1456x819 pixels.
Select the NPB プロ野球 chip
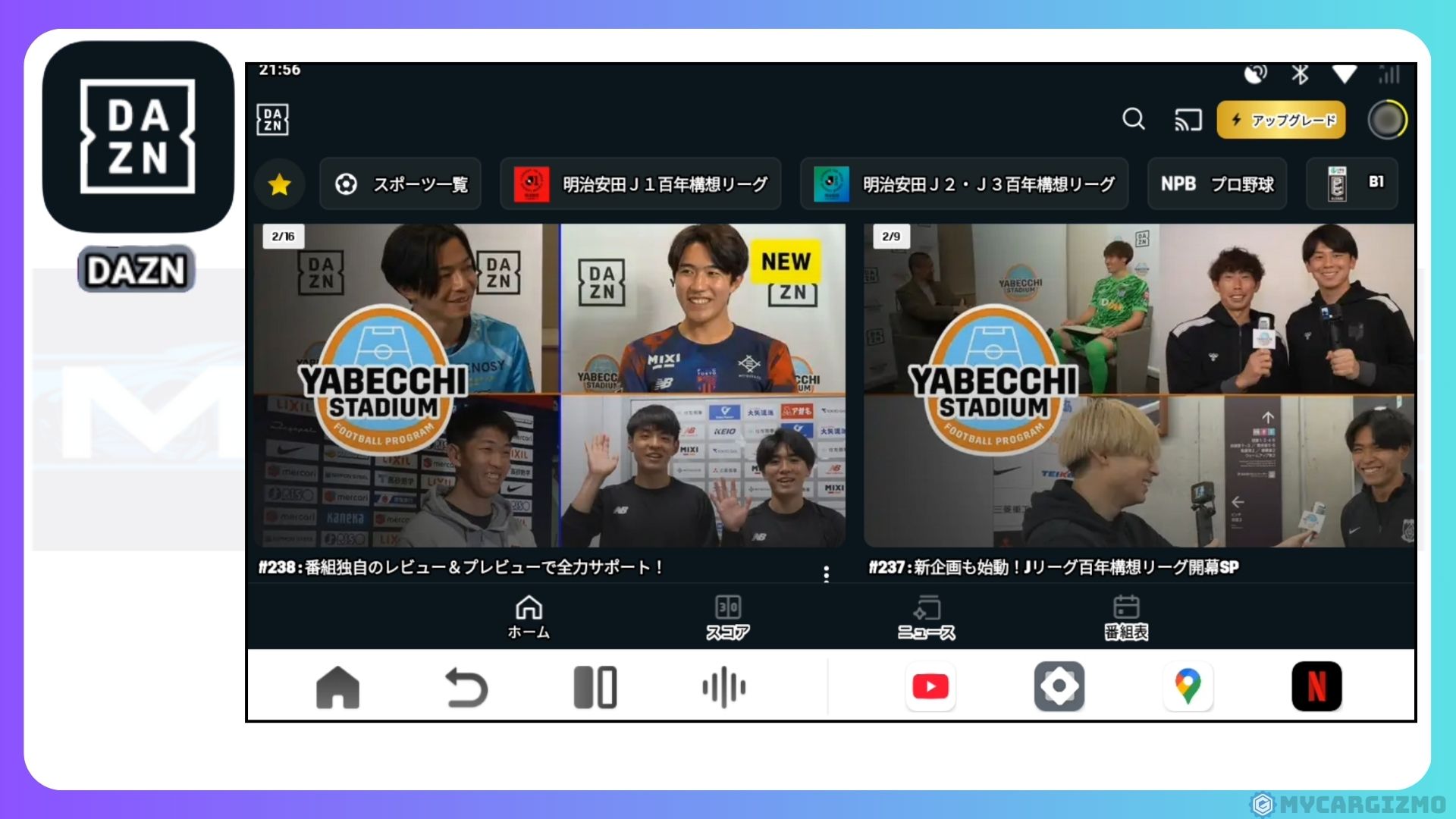click(1217, 184)
